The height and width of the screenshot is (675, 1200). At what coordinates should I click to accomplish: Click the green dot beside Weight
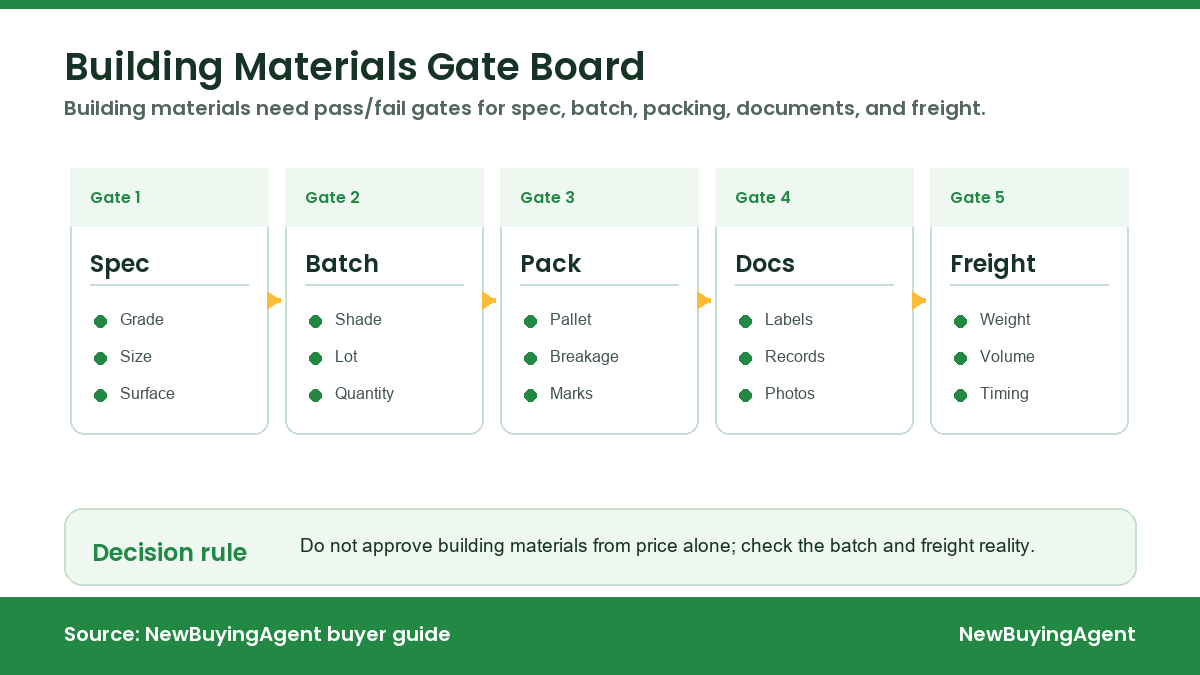coord(960,321)
